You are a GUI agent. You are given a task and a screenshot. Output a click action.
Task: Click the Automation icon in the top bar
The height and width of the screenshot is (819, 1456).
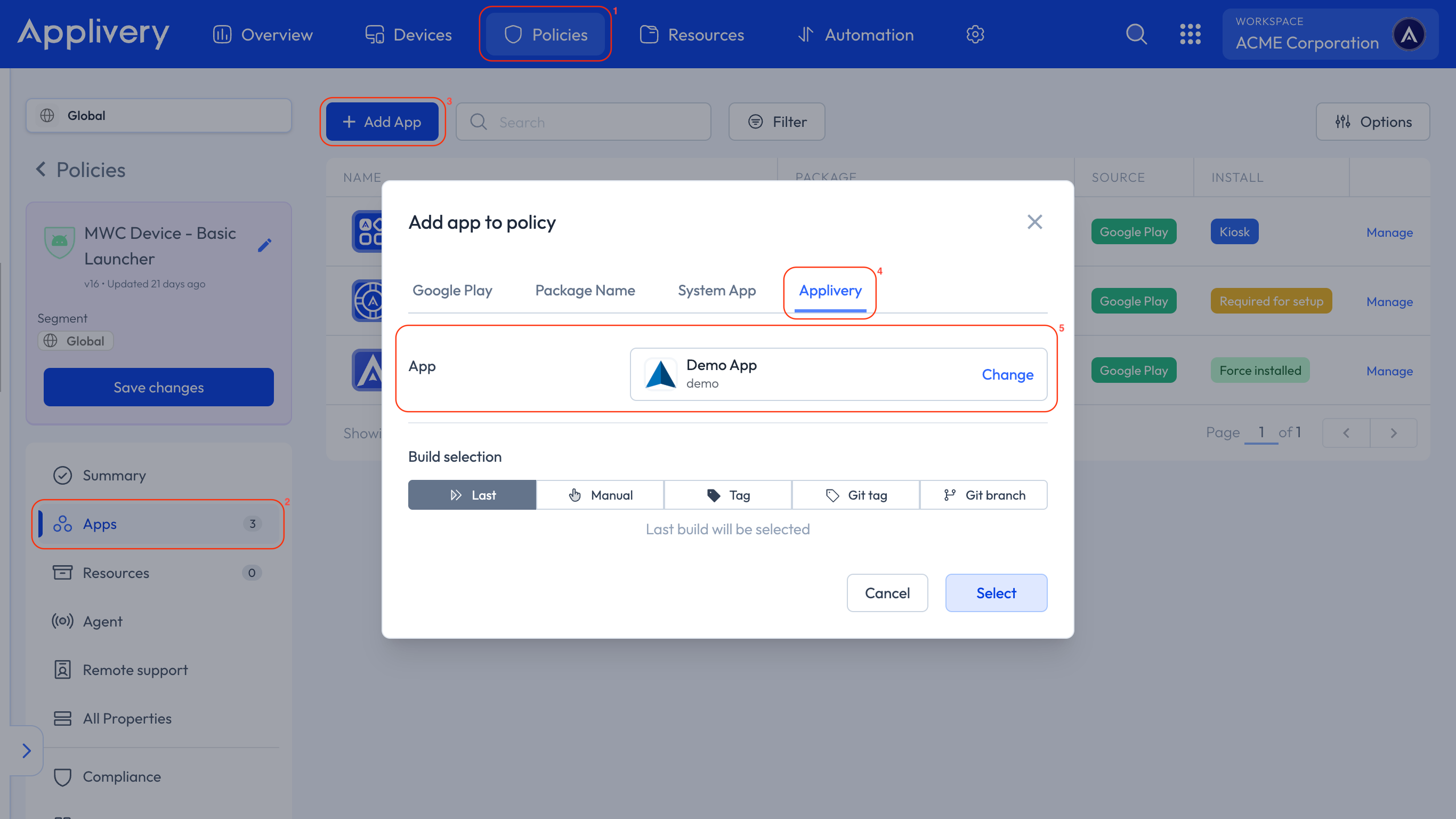806,34
